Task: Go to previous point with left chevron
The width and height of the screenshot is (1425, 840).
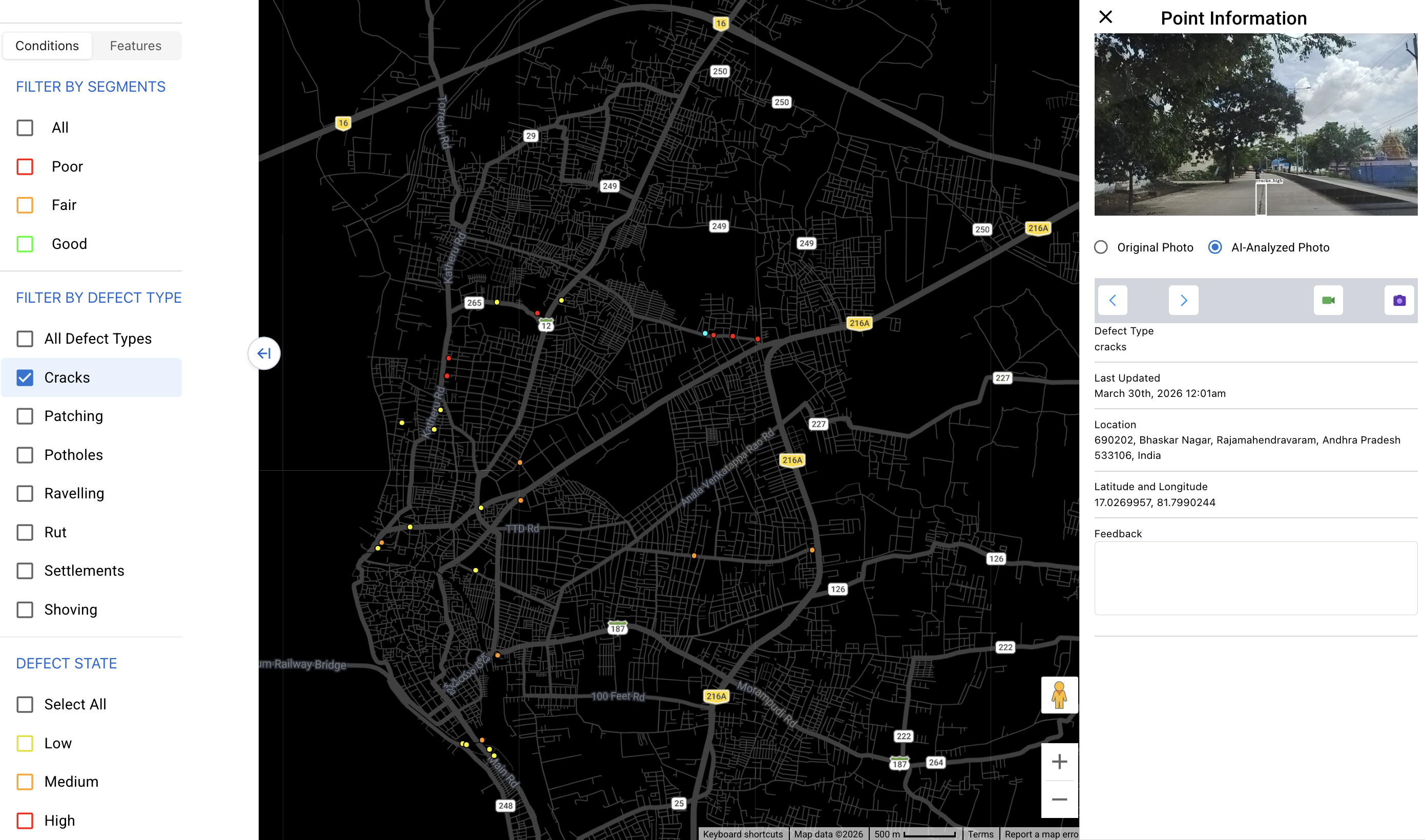Action: click(x=1112, y=300)
